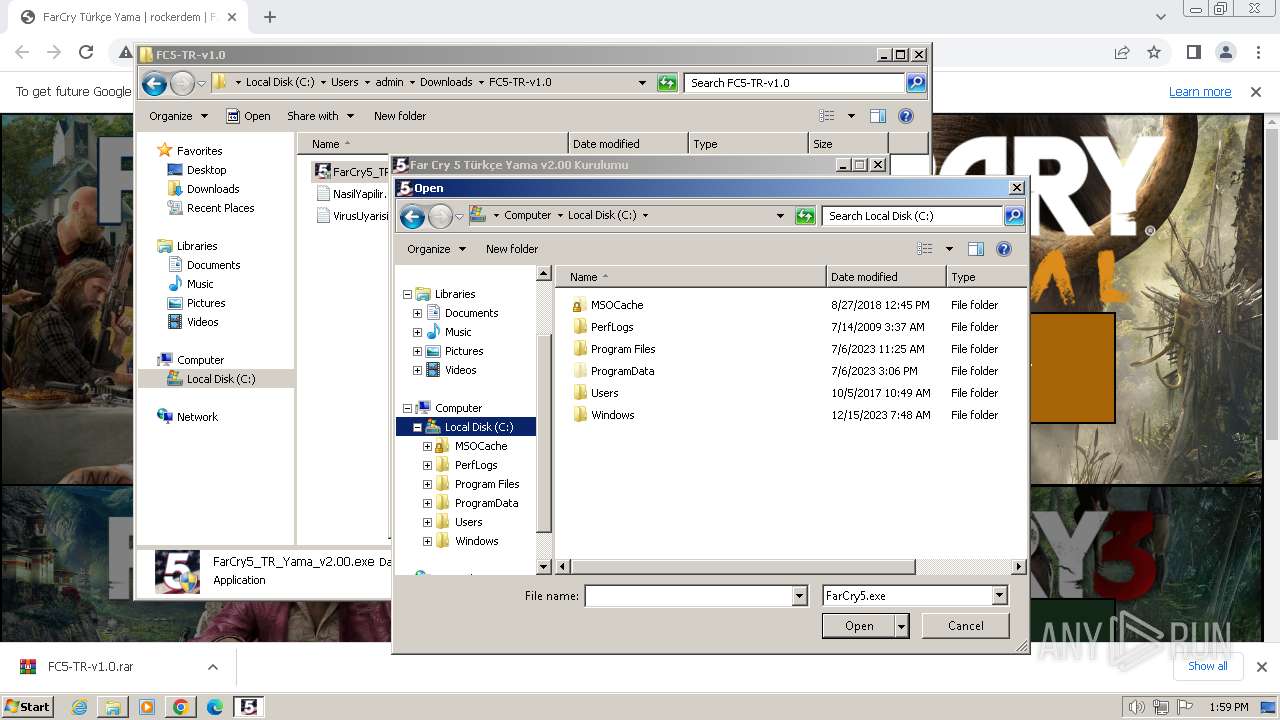Open Organize menu in Open dialog
The height and width of the screenshot is (720, 1280).
[x=436, y=249]
